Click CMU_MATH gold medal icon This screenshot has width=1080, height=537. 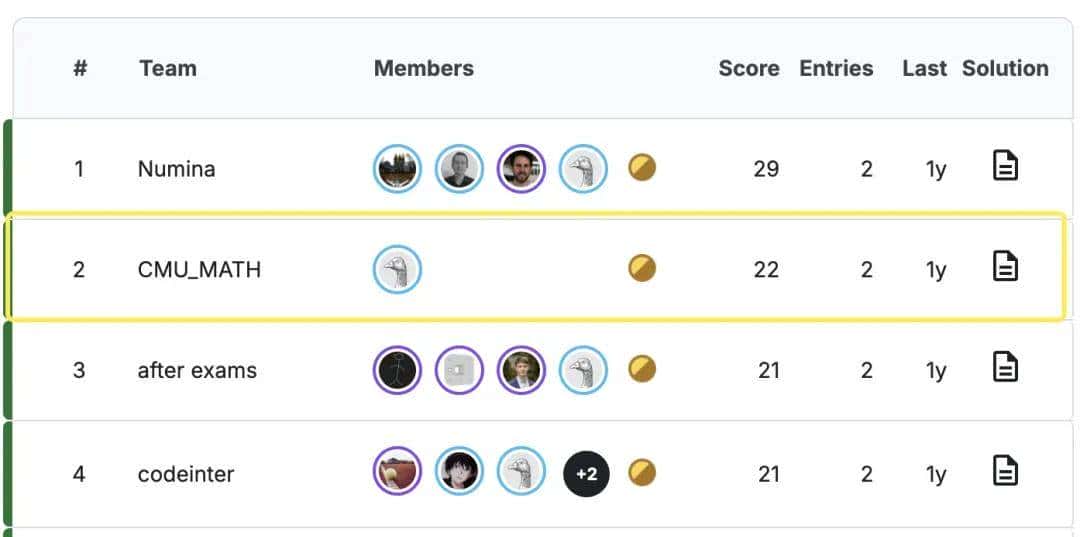642,268
